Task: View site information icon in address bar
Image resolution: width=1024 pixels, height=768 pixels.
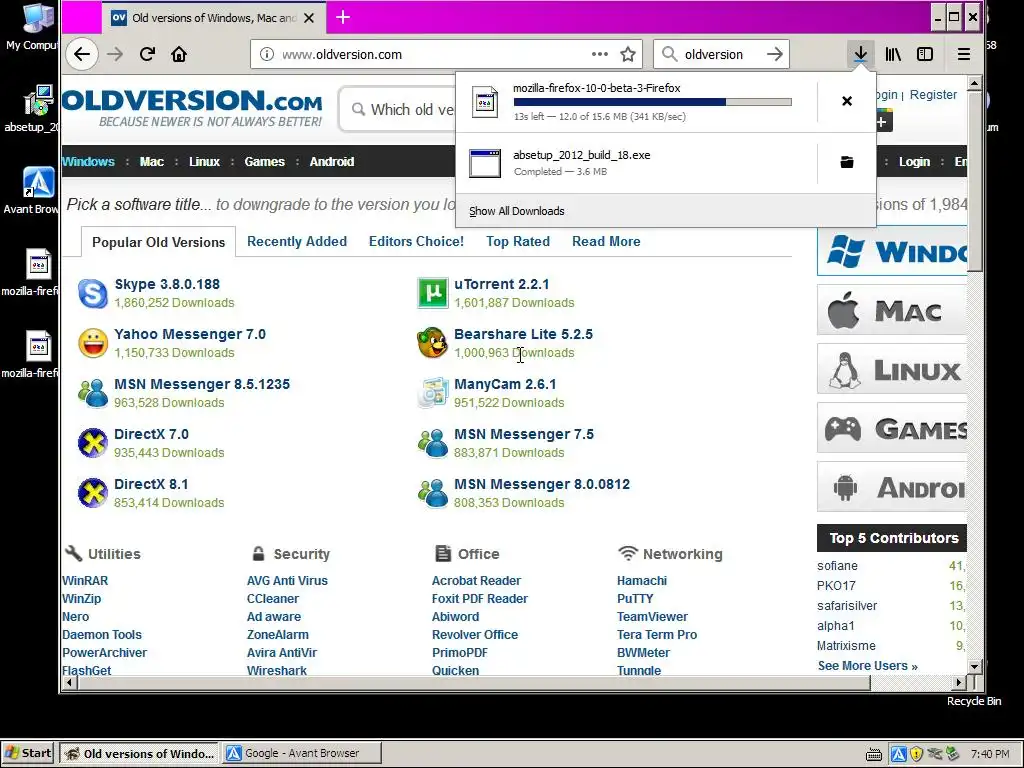Action: coord(266,54)
